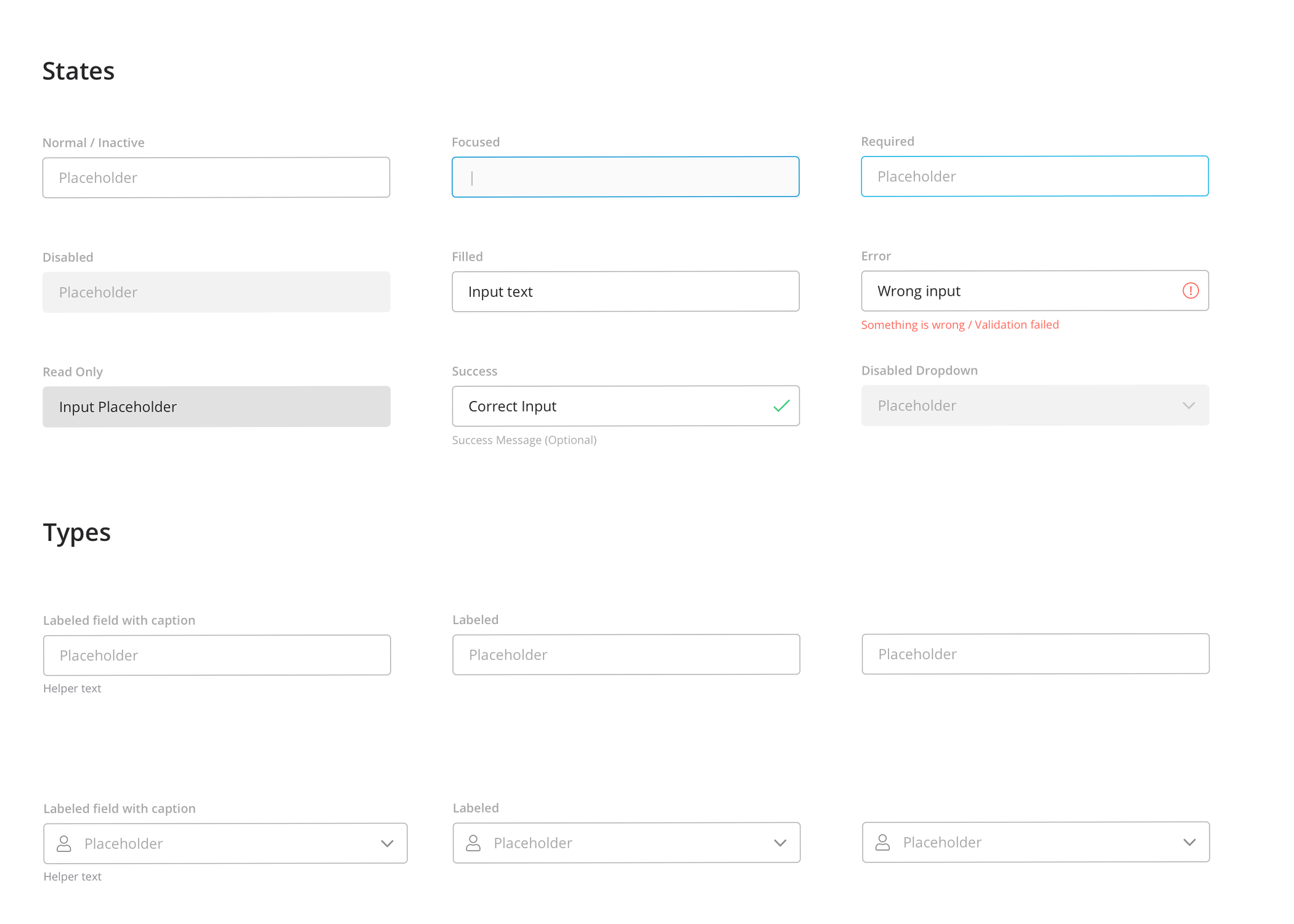Expand the Disabled Dropdown chevron
This screenshot has height=924, width=1294.
(1189, 405)
